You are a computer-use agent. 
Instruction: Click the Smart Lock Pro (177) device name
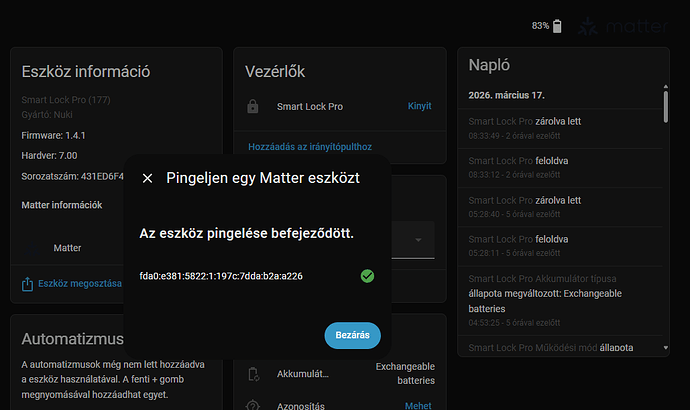67,100
